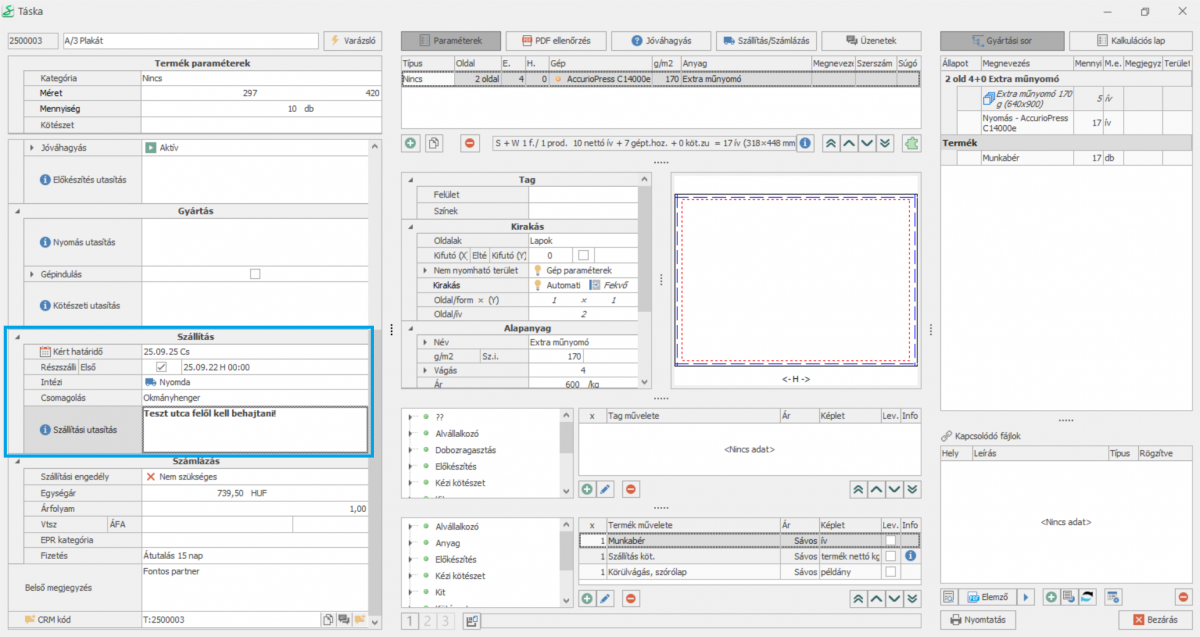Edit Termék művelete with the pencil icon

[605, 598]
